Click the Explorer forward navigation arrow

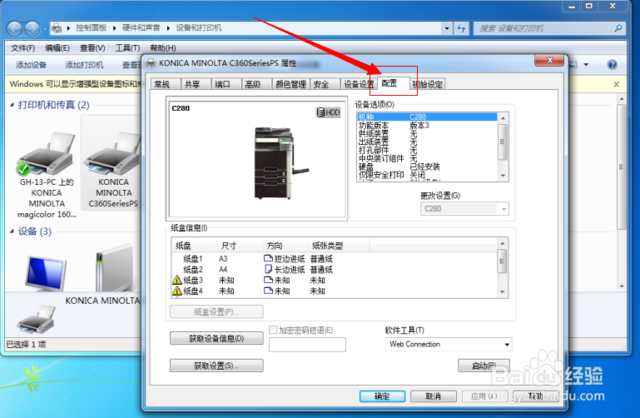[x=32, y=29]
